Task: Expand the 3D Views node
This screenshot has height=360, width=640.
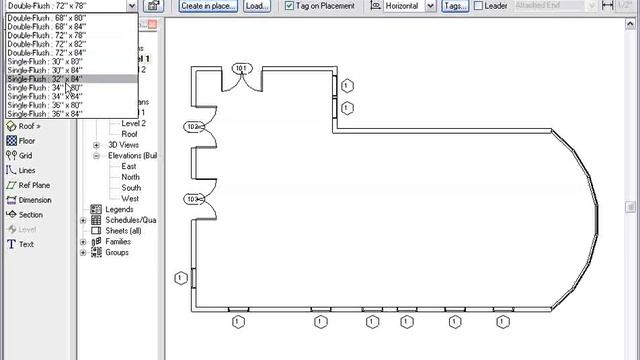Action: 96,145
